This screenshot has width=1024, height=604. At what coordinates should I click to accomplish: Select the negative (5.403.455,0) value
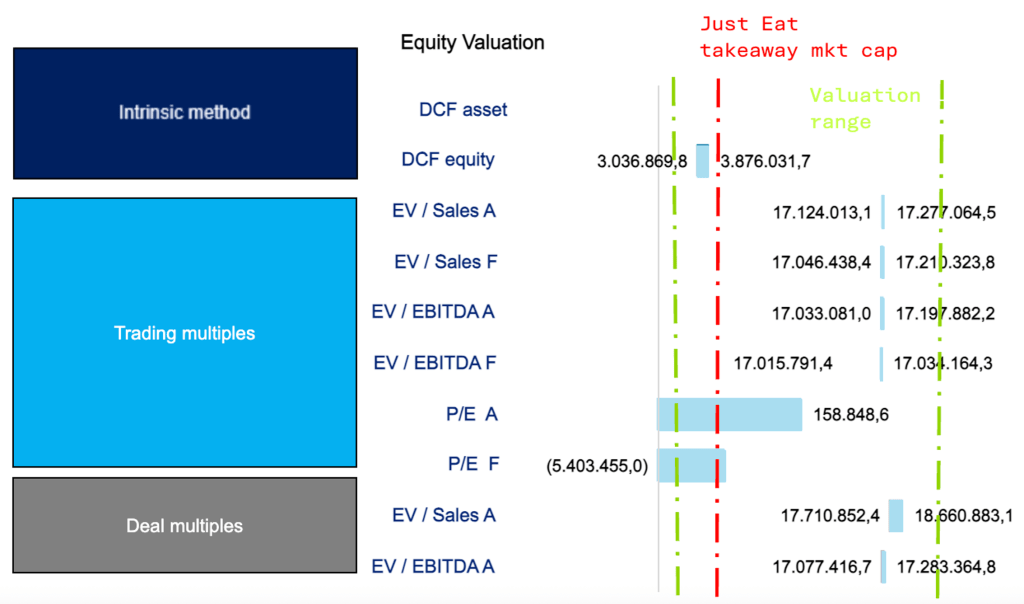[x=598, y=465]
